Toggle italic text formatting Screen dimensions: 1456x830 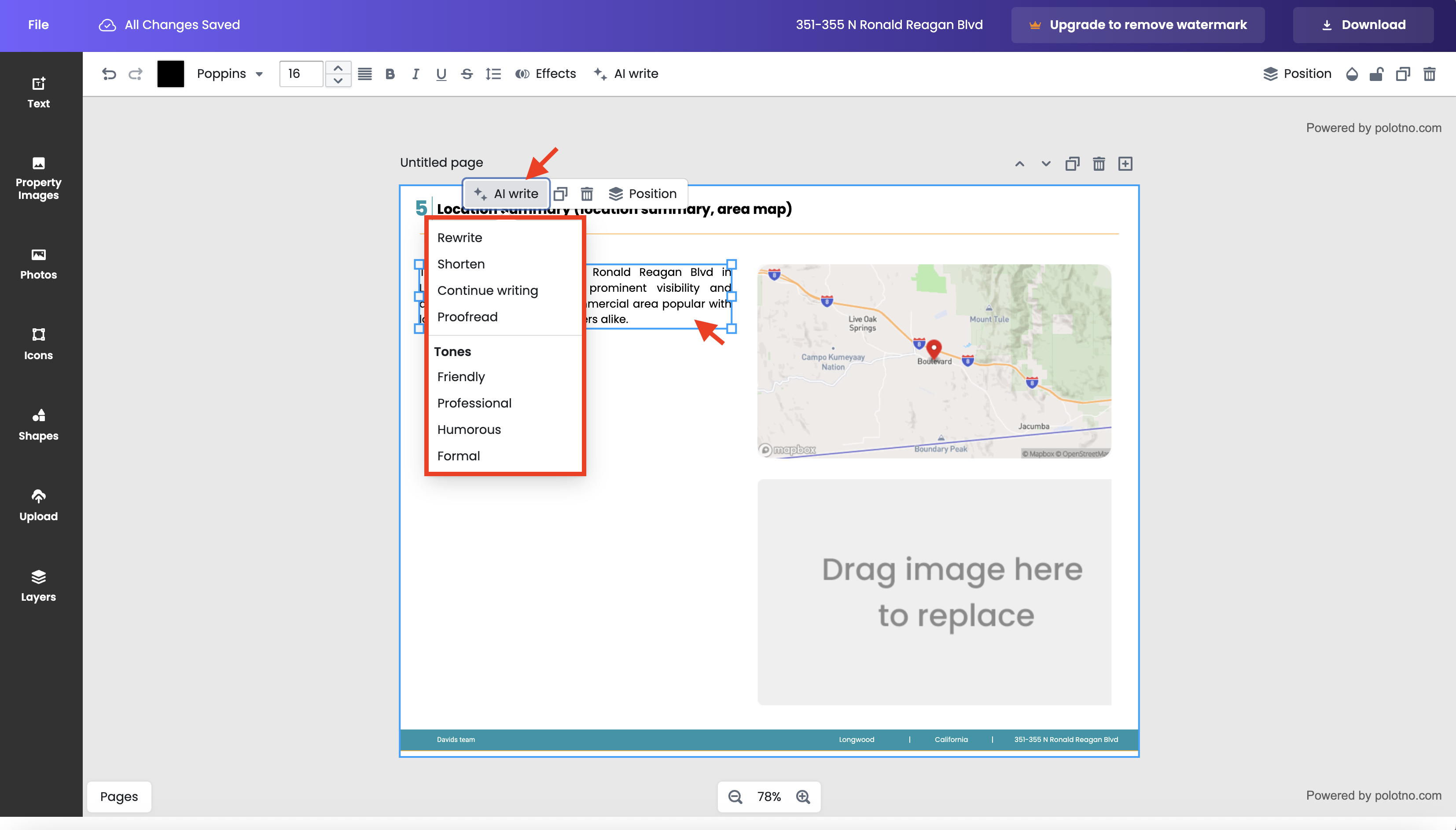click(415, 73)
